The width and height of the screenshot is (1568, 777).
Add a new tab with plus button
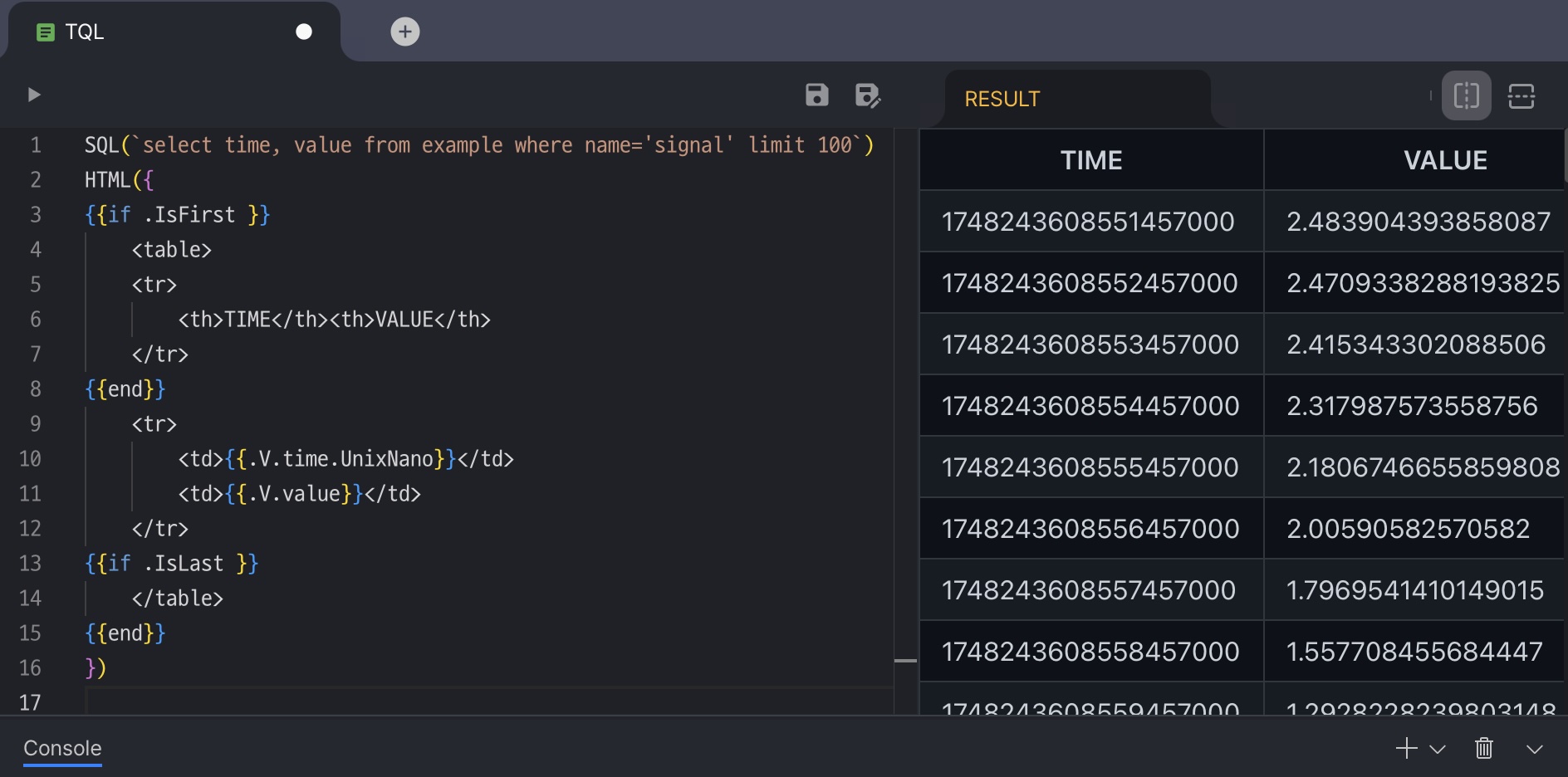tap(404, 32)
